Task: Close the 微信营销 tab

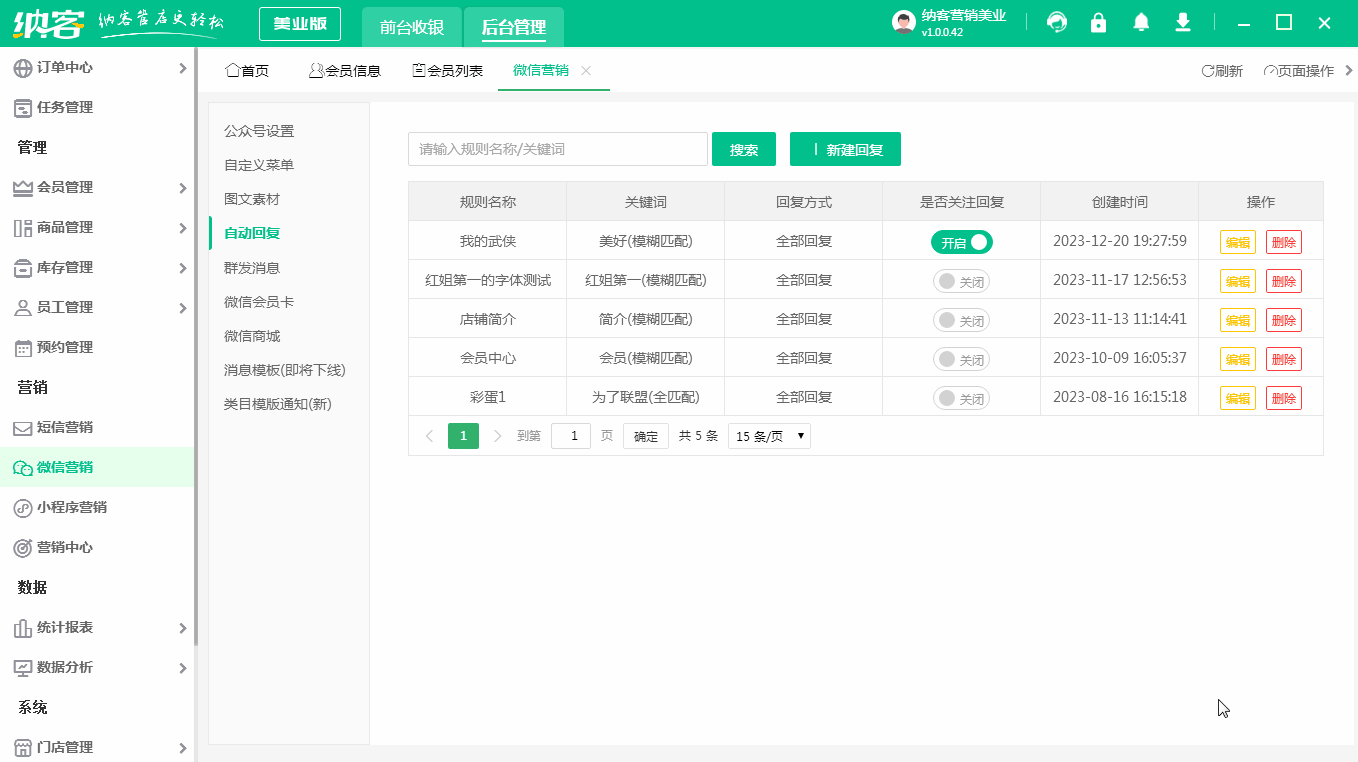Action: pyautogui.click(x=586, y=70)
